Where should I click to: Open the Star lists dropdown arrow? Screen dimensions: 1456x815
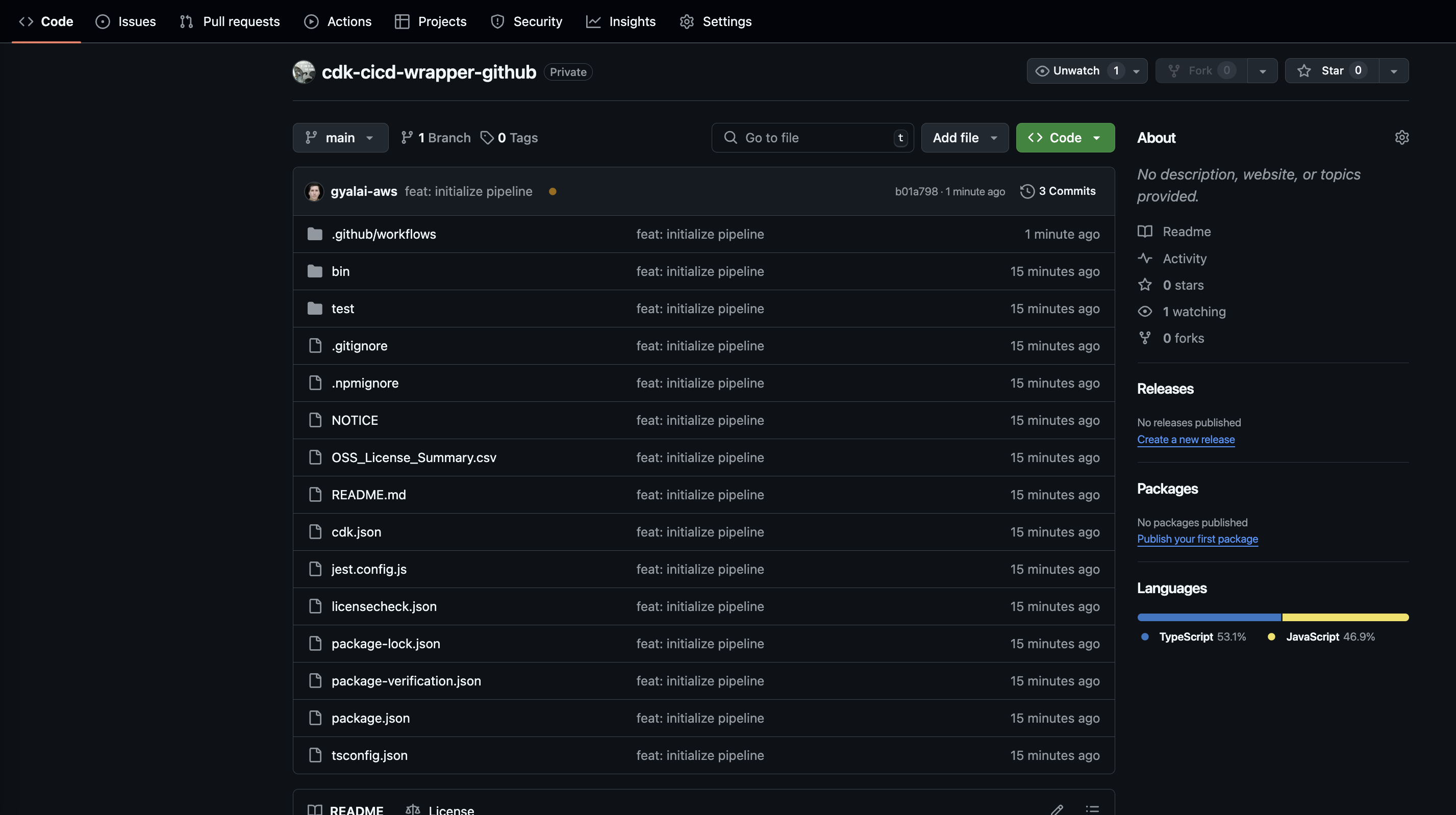[1393, 71]
